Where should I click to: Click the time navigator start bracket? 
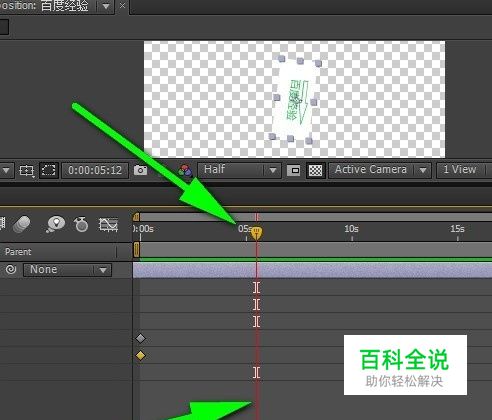point(136,217)
